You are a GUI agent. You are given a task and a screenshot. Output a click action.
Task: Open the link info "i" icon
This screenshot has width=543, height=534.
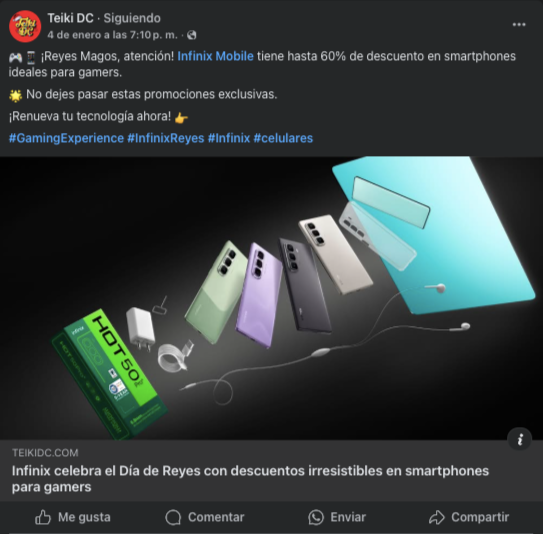519,439
